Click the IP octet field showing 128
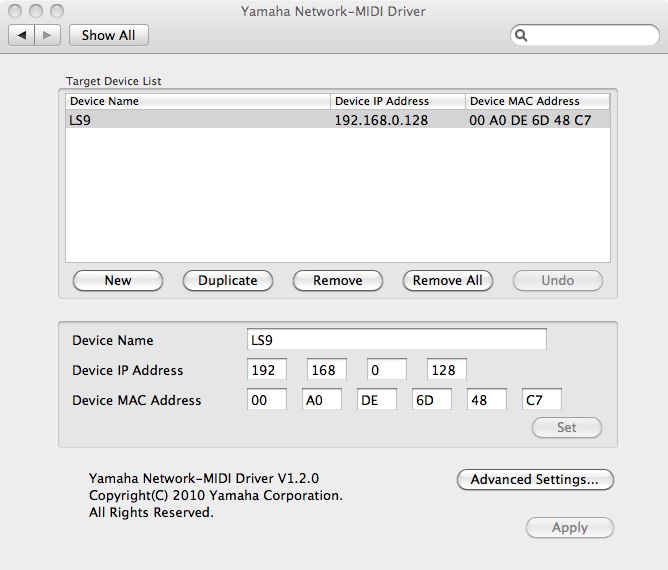 point(447,369)
